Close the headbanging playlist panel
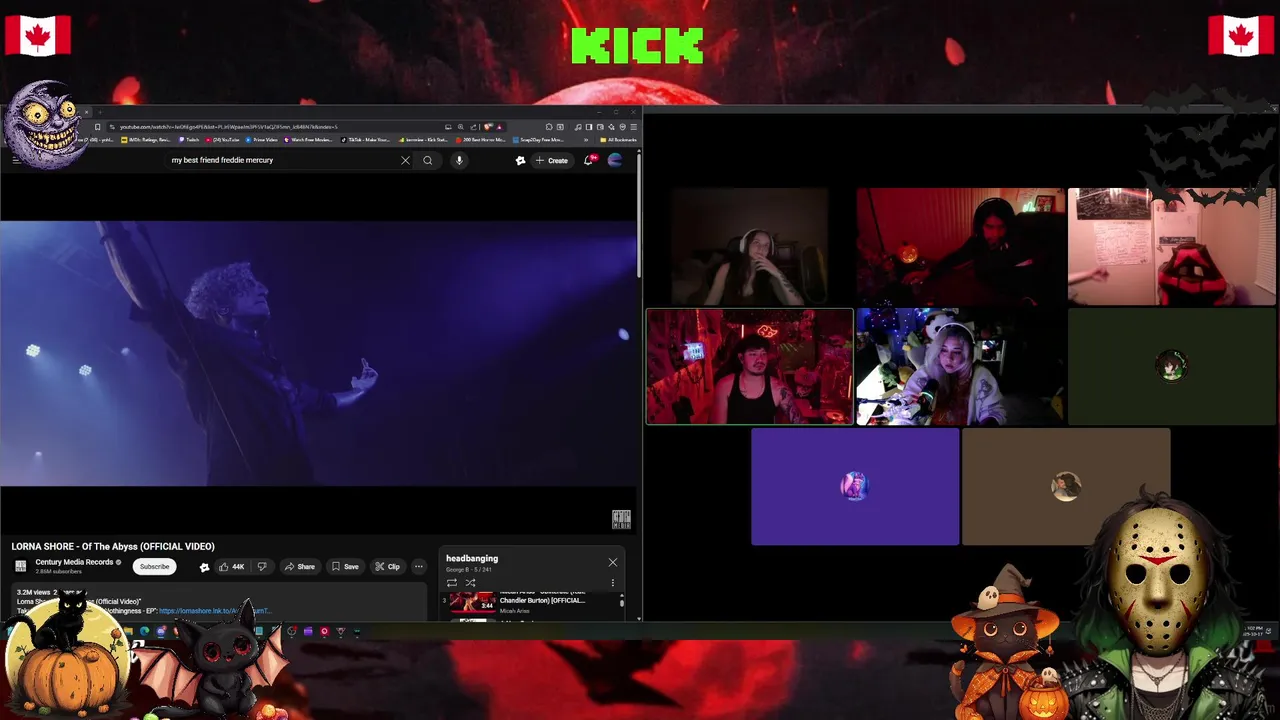 click(613, 562)
